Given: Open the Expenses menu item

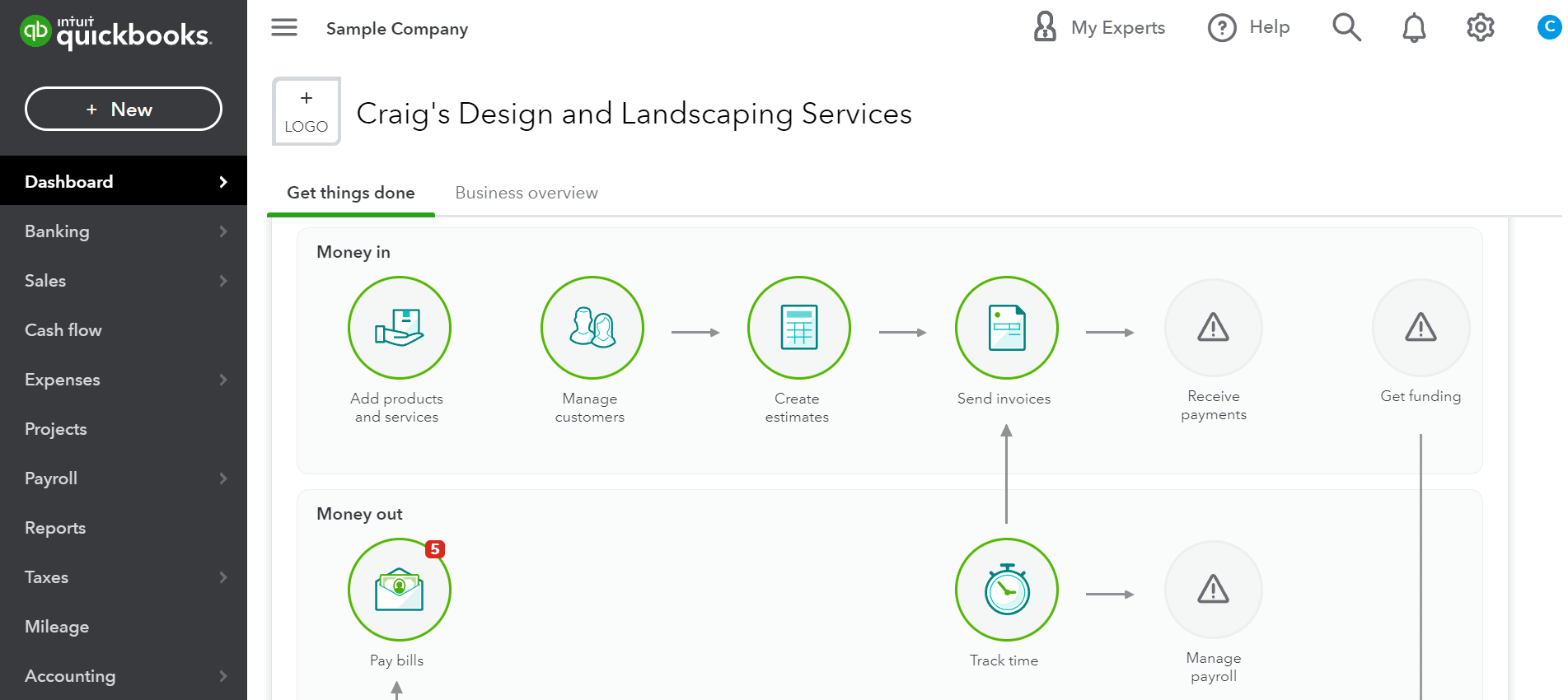Looking at the screenshot, I should coord(124,380).
